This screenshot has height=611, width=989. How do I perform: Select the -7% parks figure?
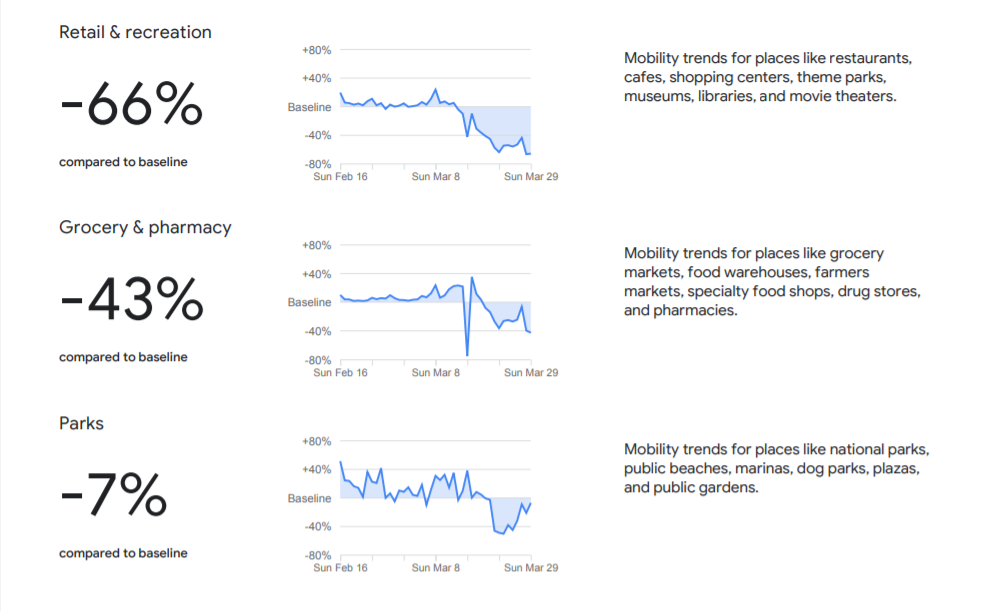pos(113,496)
